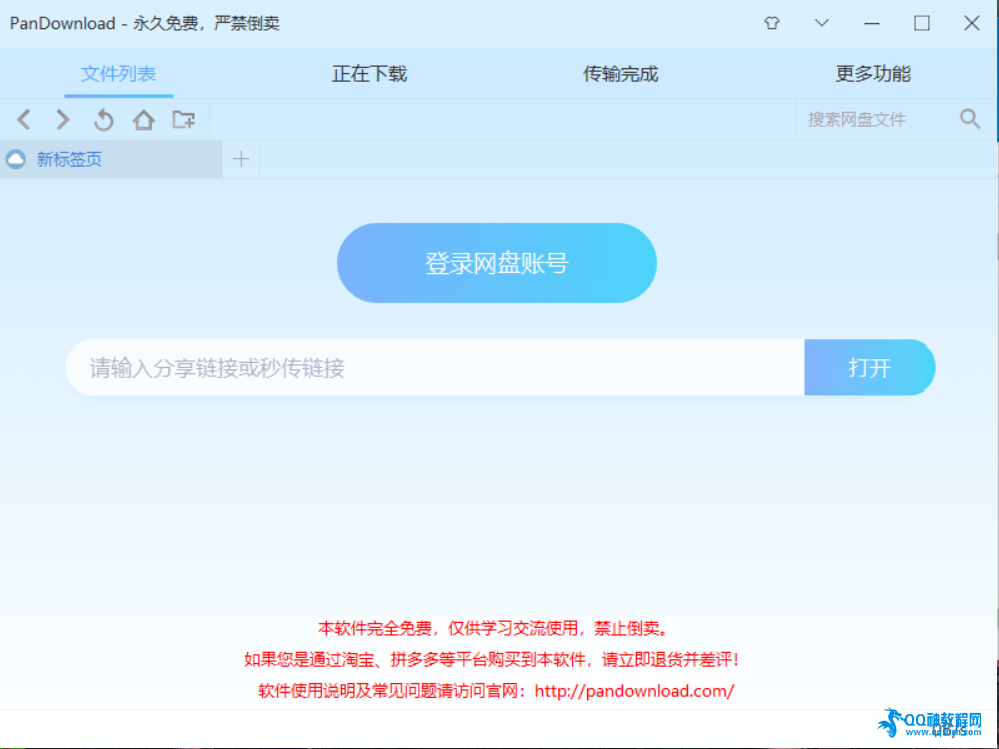Go back with the left arrow icon
The image size is (999, 749).
pos(24,119)
